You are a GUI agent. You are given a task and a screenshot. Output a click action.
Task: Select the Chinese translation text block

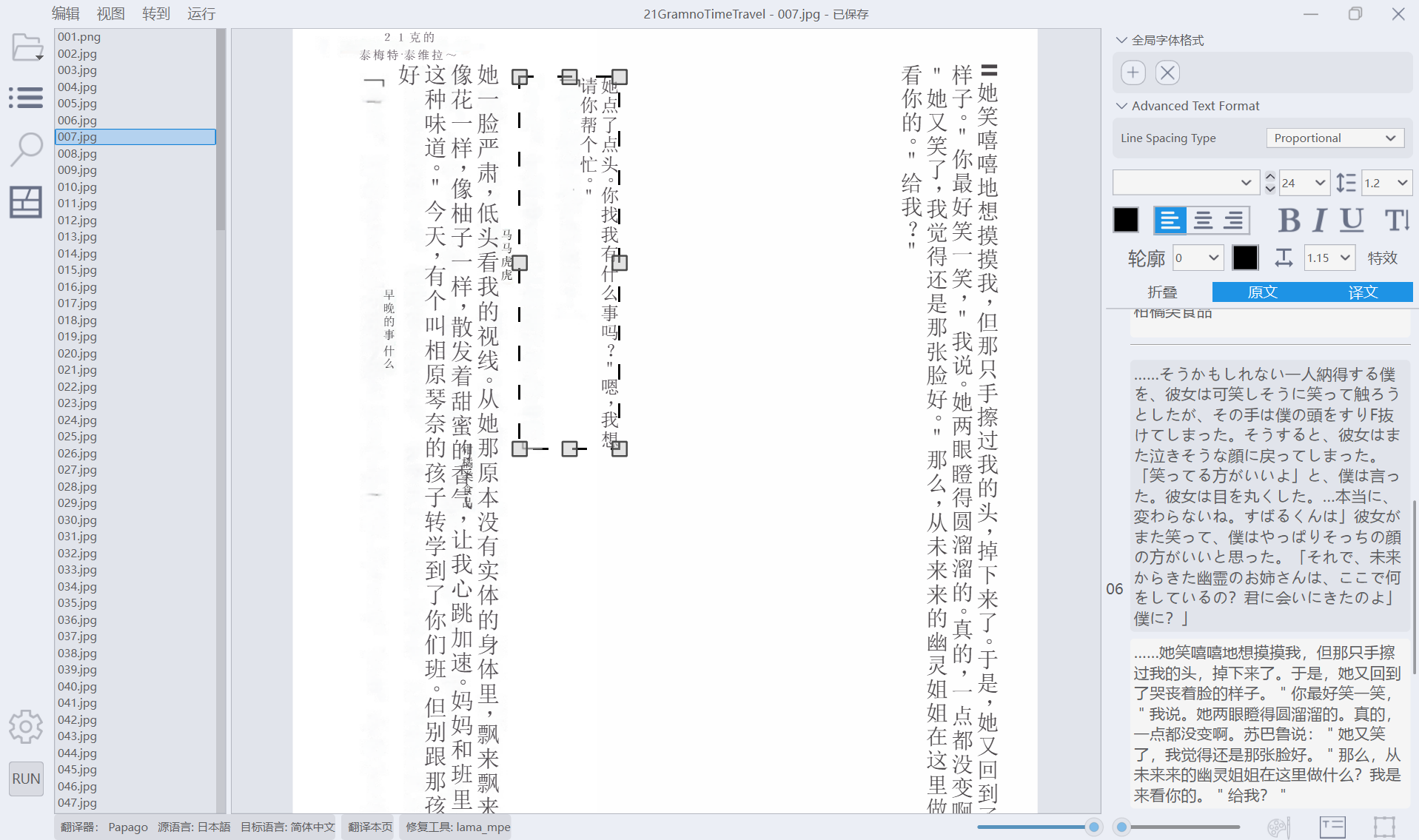[1269, 724]
